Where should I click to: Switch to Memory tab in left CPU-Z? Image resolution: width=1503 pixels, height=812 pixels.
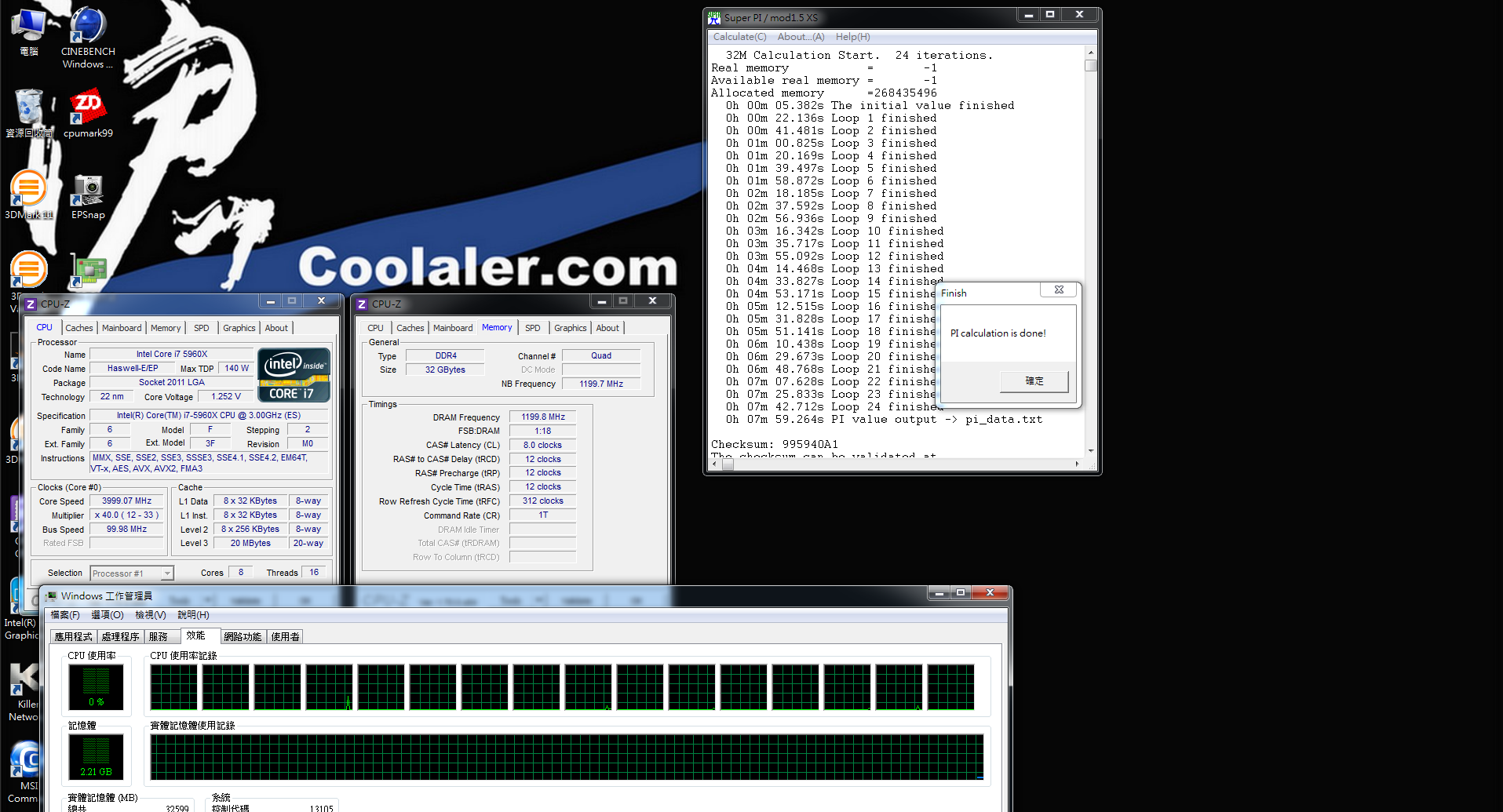pyautogui.click(x=166, y=328)
